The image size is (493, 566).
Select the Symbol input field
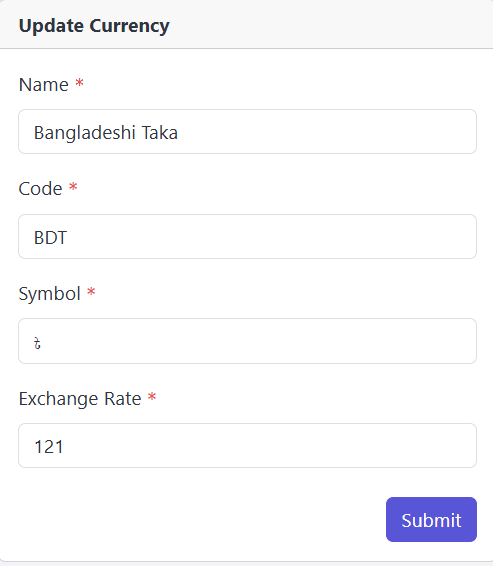247,341
